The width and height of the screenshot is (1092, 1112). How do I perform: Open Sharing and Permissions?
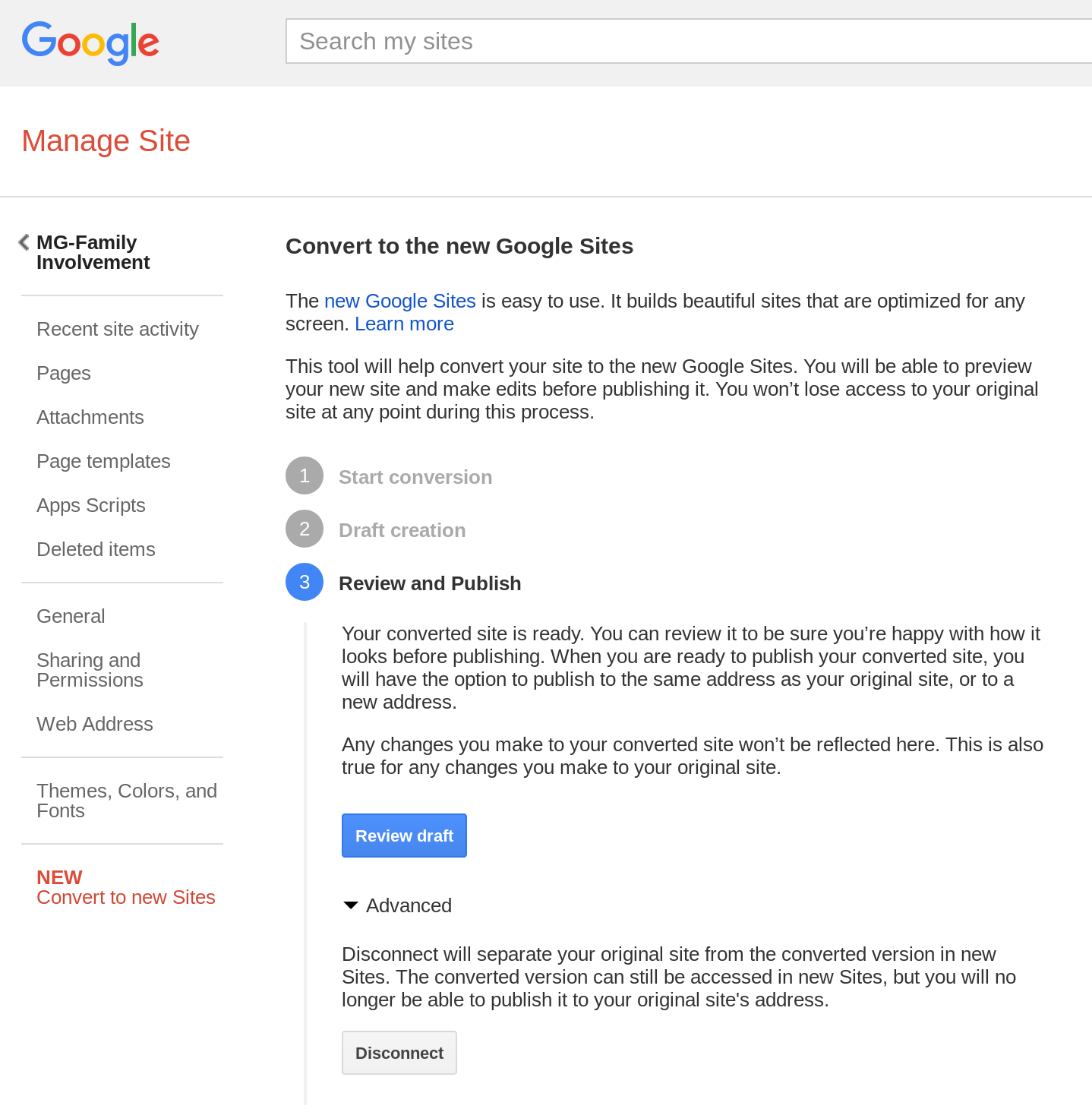(90, 670)
